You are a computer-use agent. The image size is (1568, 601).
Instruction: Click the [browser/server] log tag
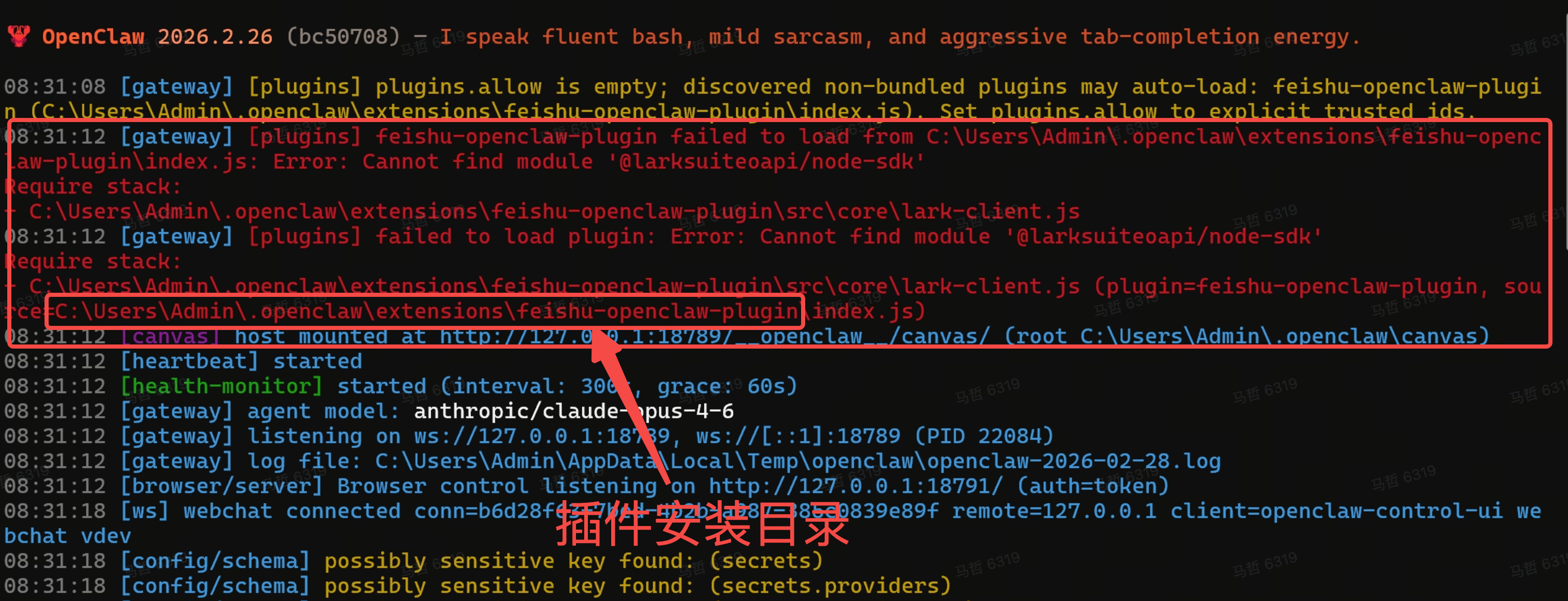(221, 486)
